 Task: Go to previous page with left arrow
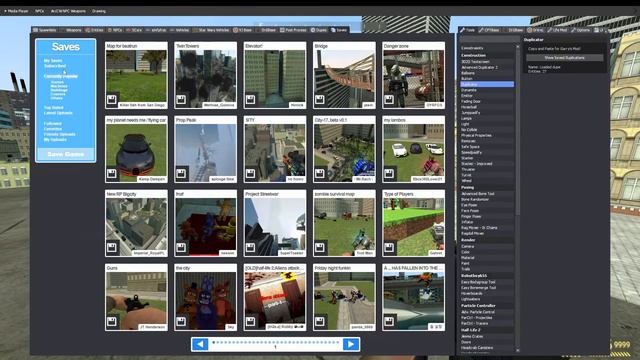(200, 344)
